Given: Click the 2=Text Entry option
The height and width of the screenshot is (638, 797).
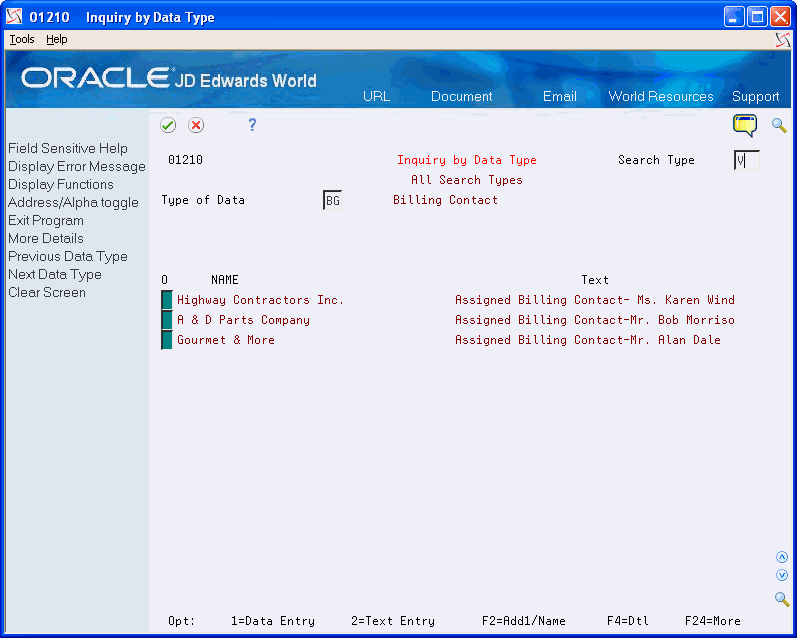Looking at the screenshot, I should tap(393, 621).
